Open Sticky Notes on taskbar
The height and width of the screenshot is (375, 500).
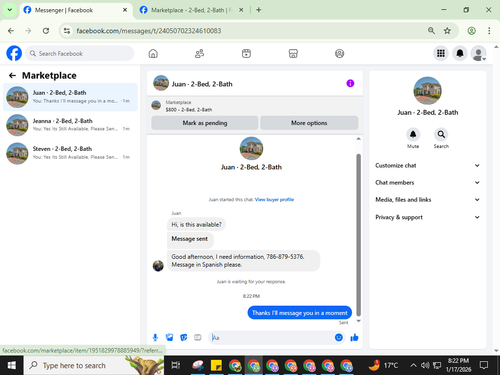click(216, 365)
